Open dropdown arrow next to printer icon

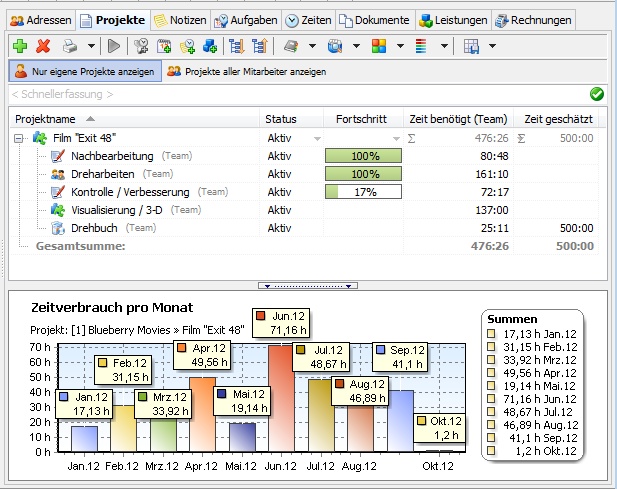point(91,46)
